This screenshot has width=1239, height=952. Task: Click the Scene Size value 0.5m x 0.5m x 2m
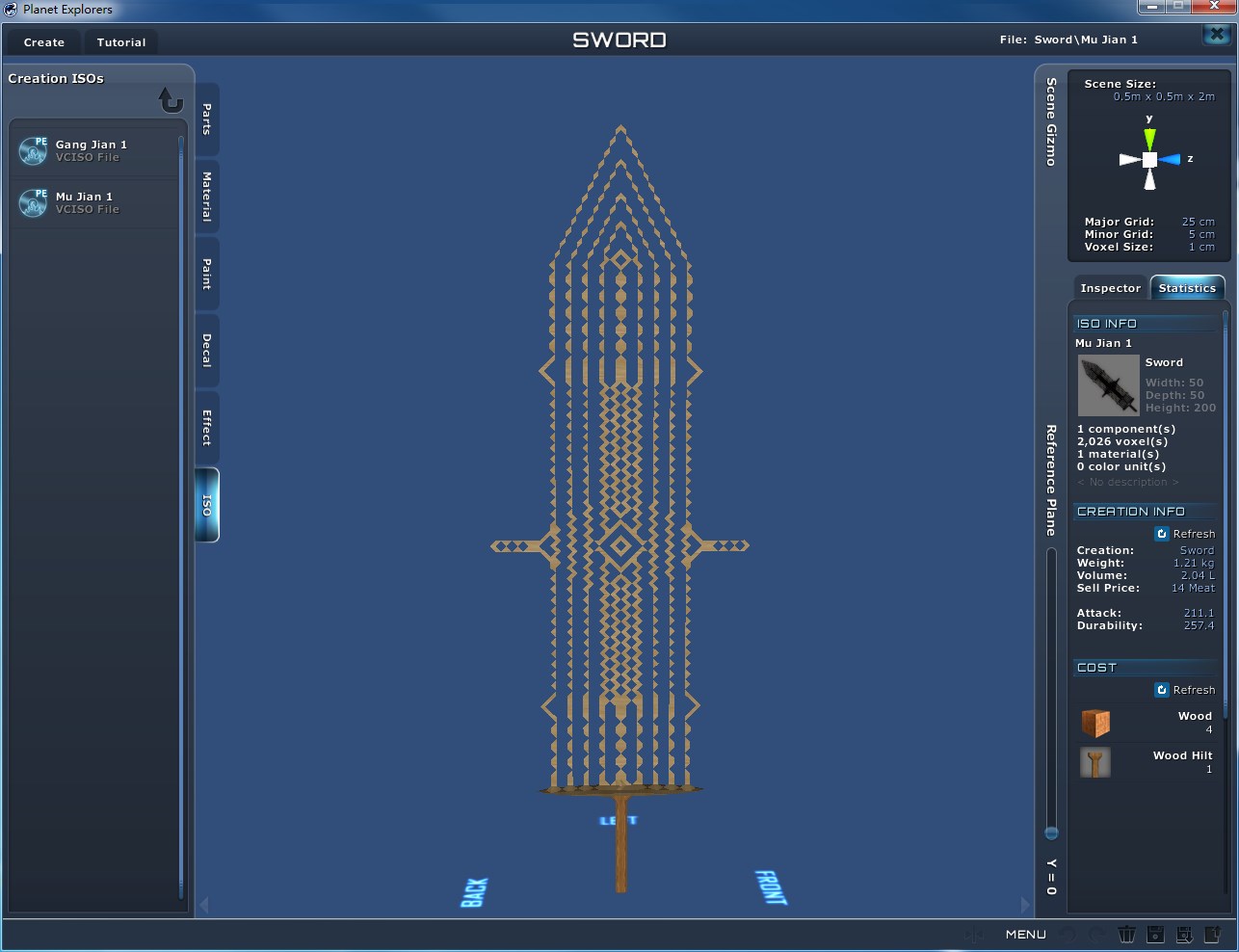(x=1164, y=96)
